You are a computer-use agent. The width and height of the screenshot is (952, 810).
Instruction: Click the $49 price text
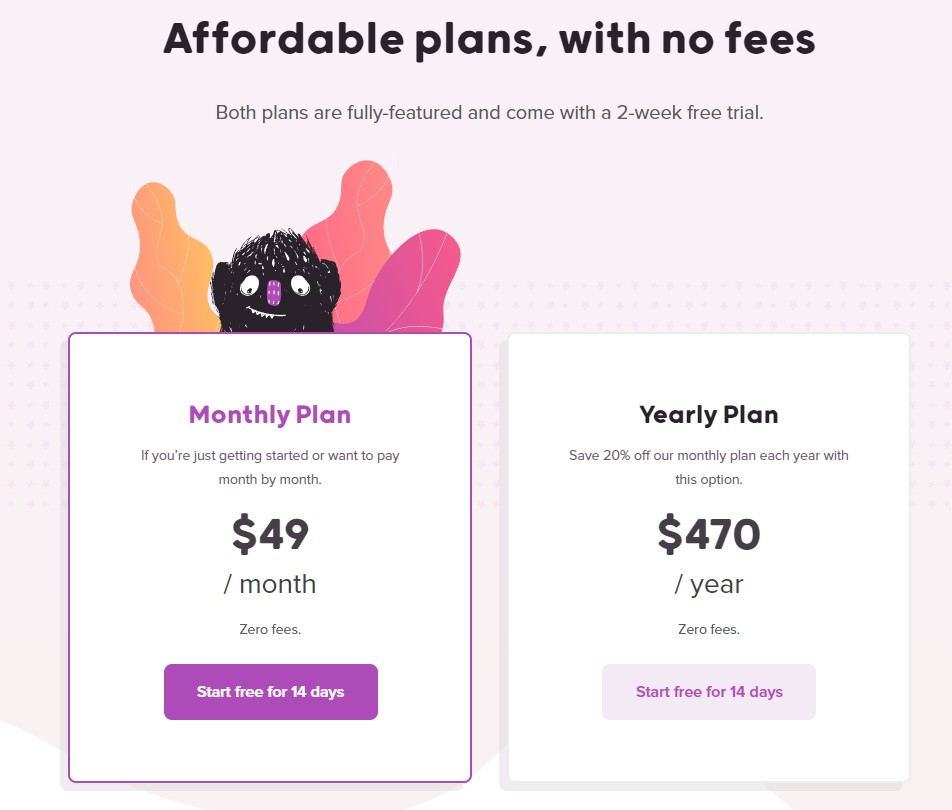pos(270,534)
